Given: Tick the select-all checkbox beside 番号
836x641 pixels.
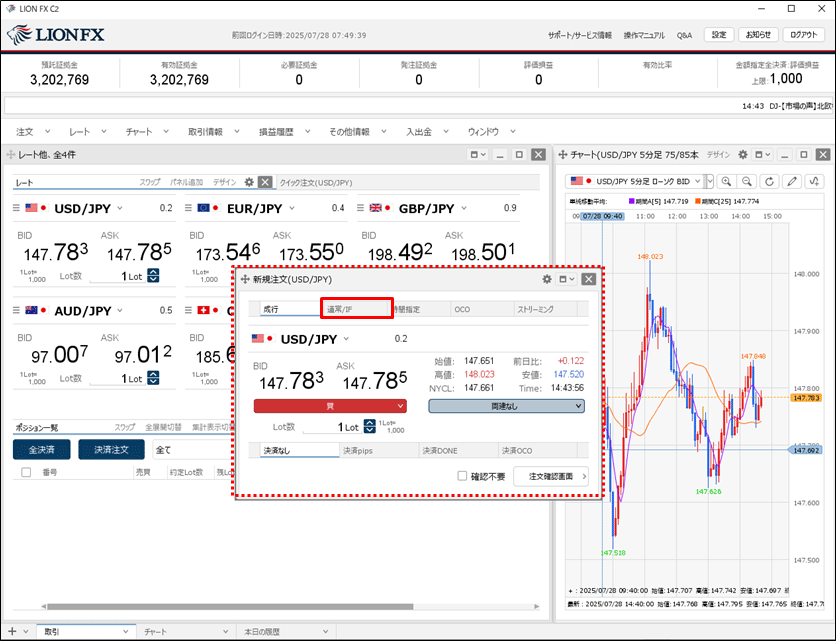Looking at the screenshot, I should pyautogui.click(x=26, y=472).
